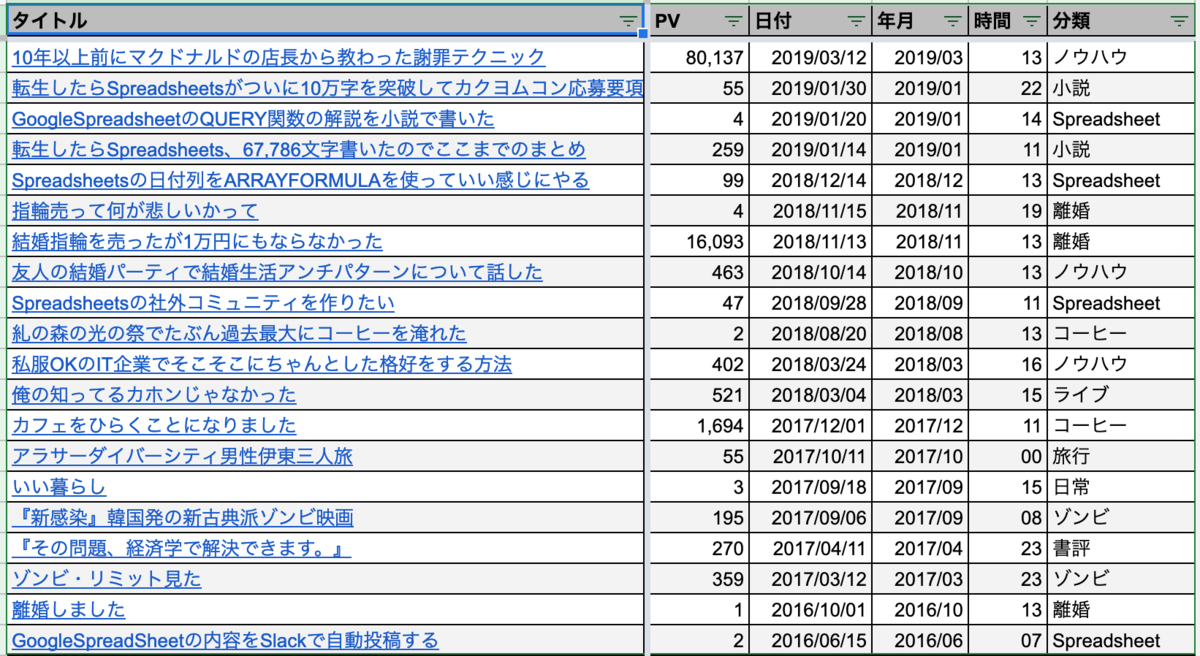
Task: Select the 年月 cell 2017/04
Action: [x=921, y=549]
